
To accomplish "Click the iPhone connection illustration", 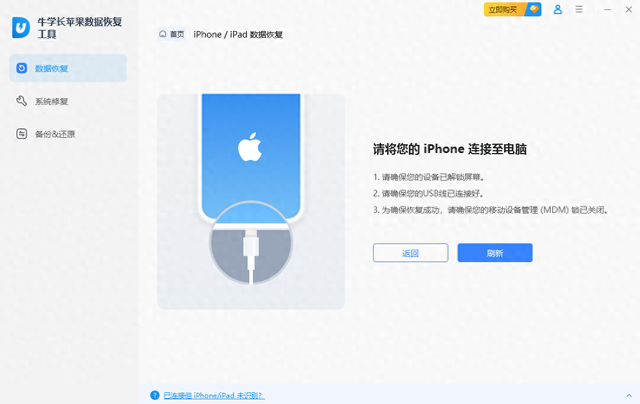I will click(x=251, y=201).
